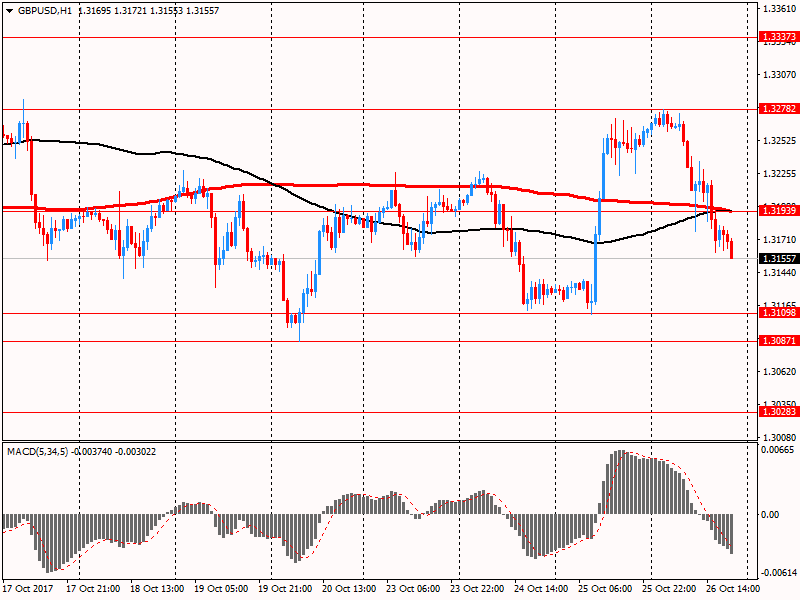The width and height of the screenshot is (800, 600).
Task: Click the 26 Oct 14:00 time label
Action: click(x=733, y=589)
